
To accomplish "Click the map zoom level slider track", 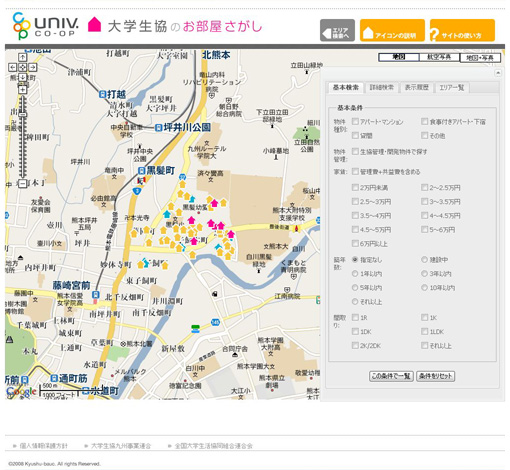I will pyautogui.click(x=22, y=137).
